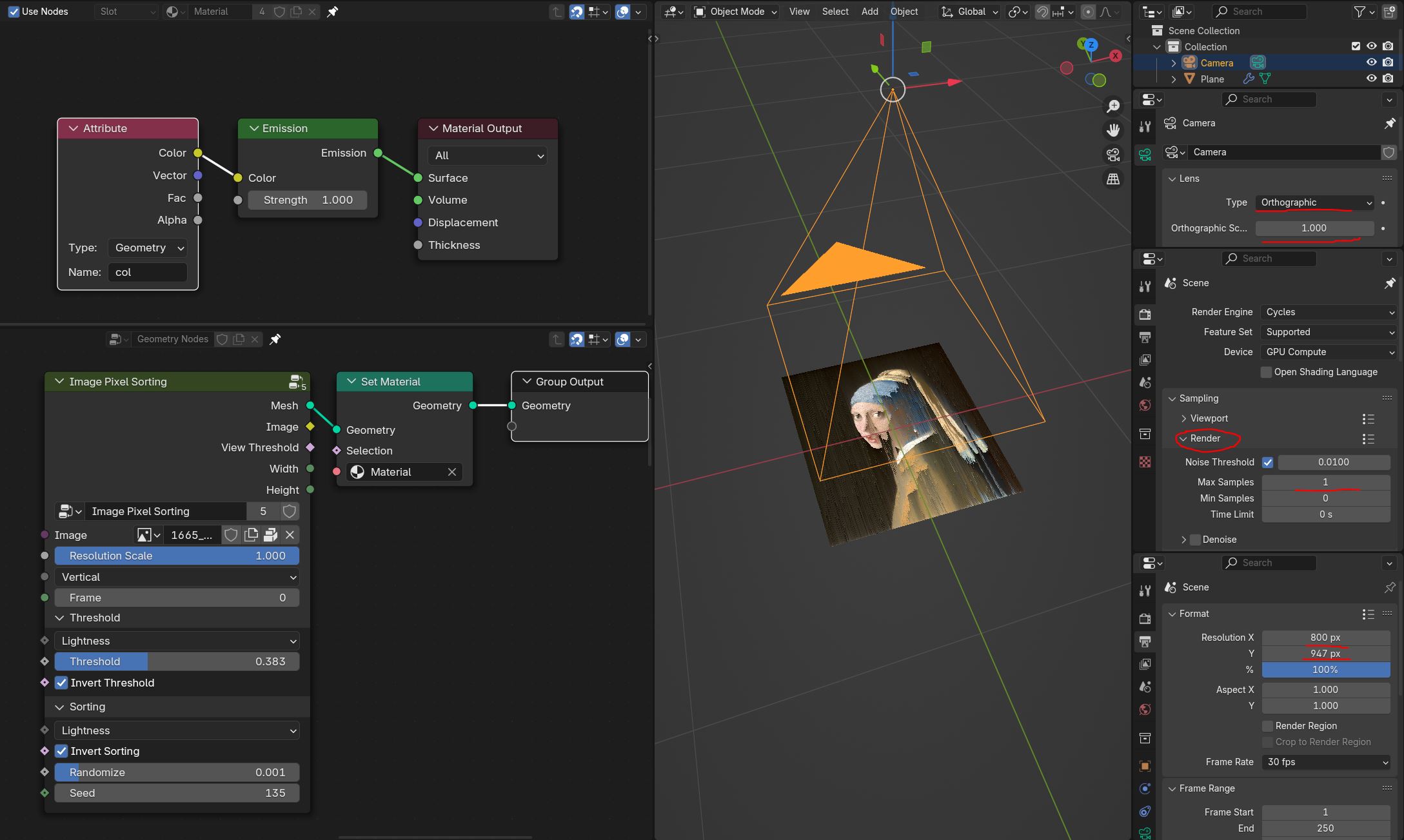The image size is (1404, 840).
Task: Uncheck Invert Threshold
Action: [61, 683]
